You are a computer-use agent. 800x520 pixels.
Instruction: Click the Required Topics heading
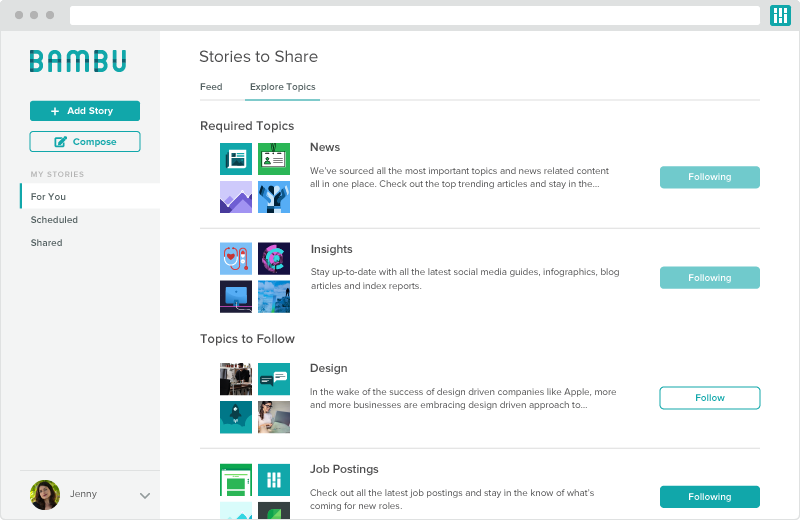pyautogui.click(x=247, y=126)
